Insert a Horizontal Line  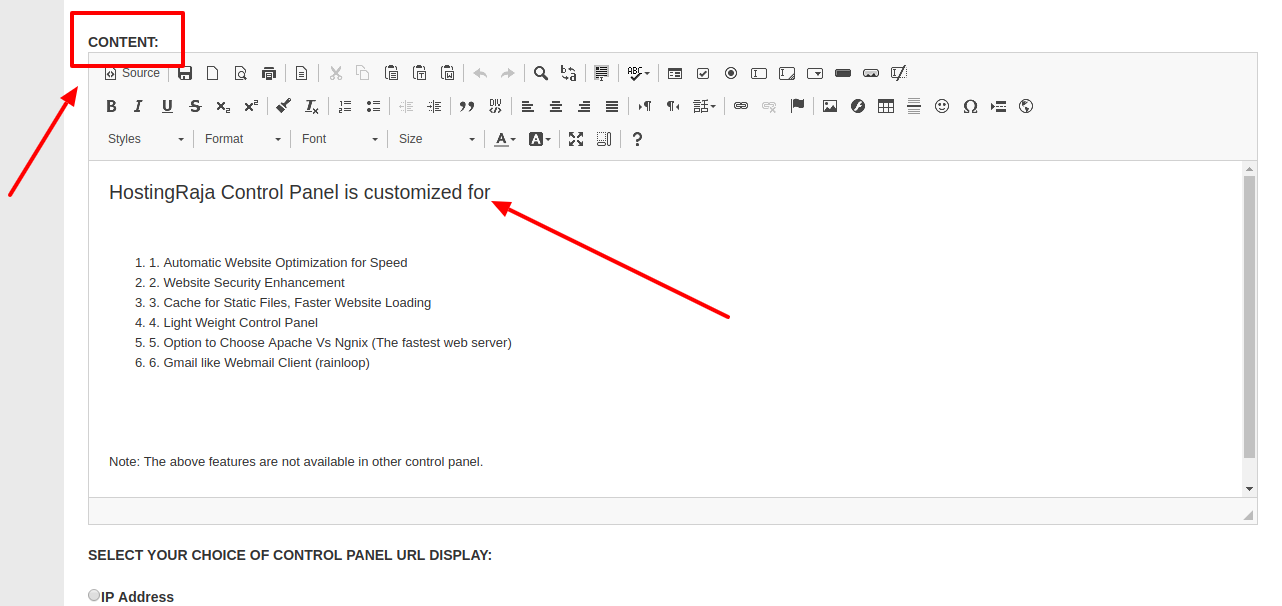[x=914, y=106]
